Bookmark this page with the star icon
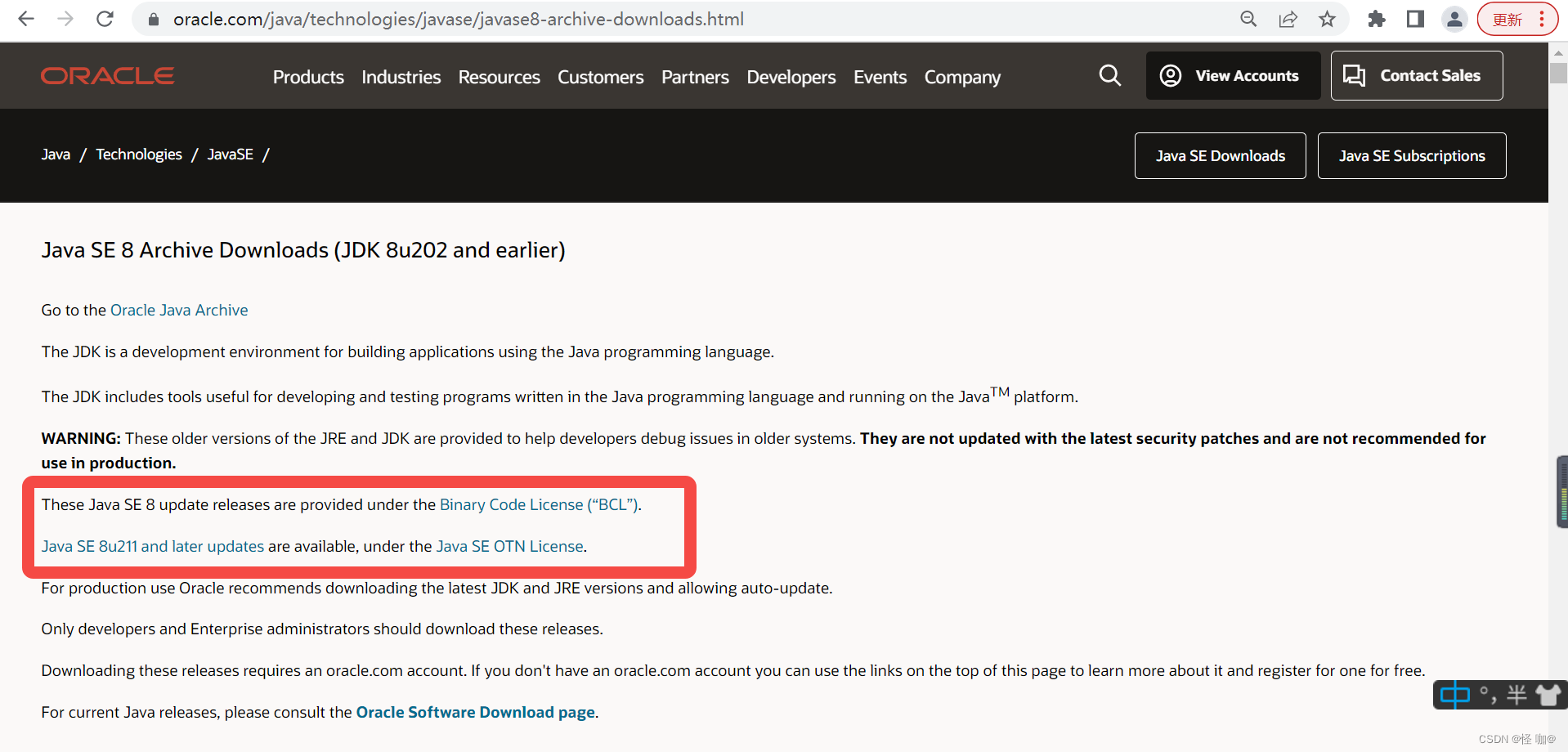 coord(1327,19)
